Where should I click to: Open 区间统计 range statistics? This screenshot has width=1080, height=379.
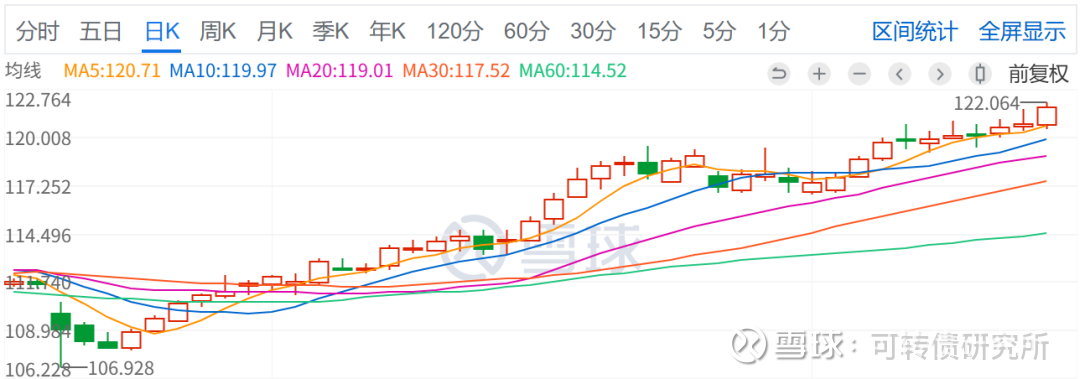(x=915, y=31)
